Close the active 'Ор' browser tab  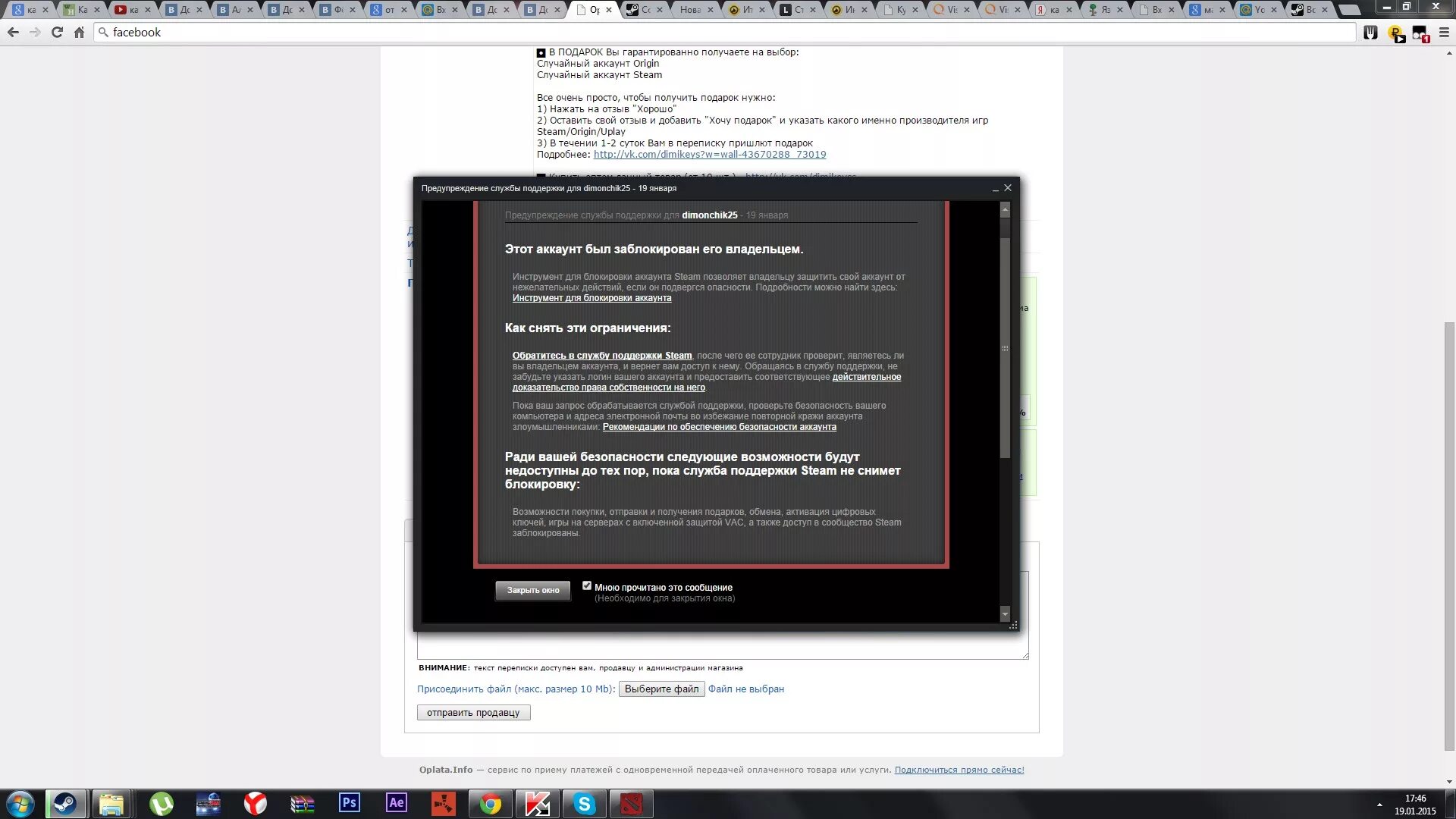[x=609, y=10]
